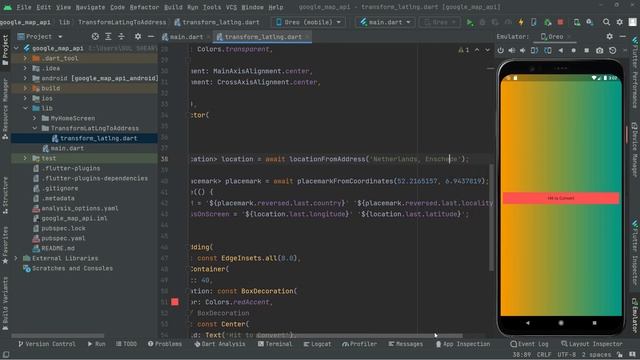Viewport: 640px width, 360px height.
Task: Rotate emulator right icon
Action: click(x=548, y=50)
